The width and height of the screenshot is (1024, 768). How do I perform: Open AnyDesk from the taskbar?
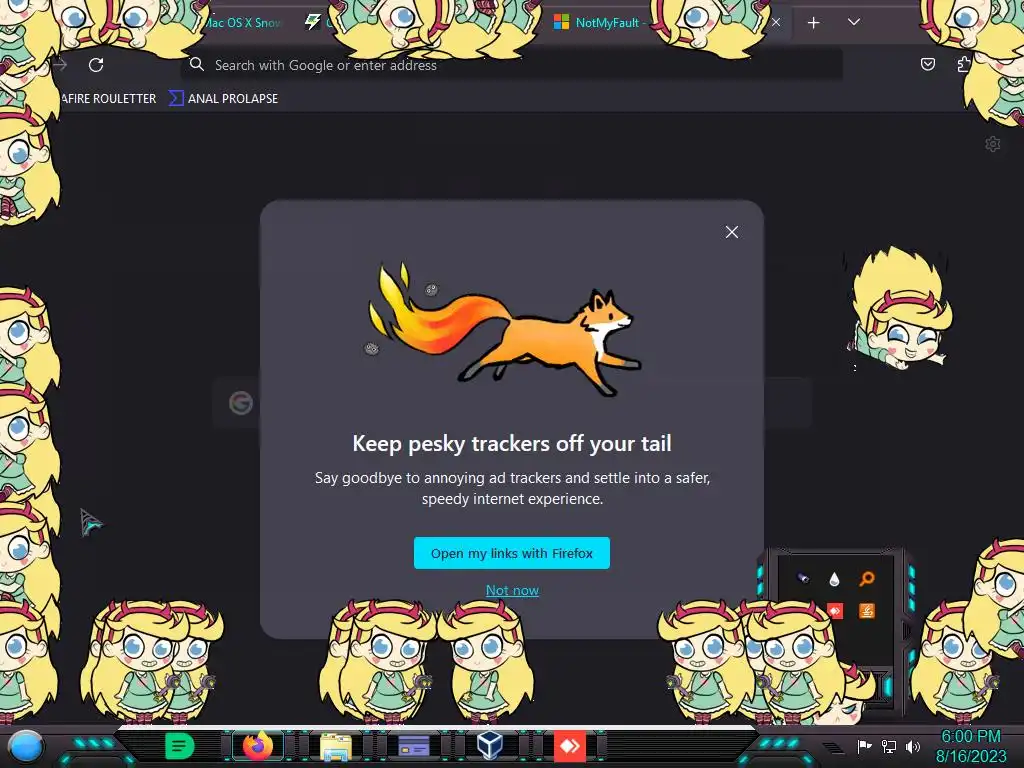click(x=569, y=746)
